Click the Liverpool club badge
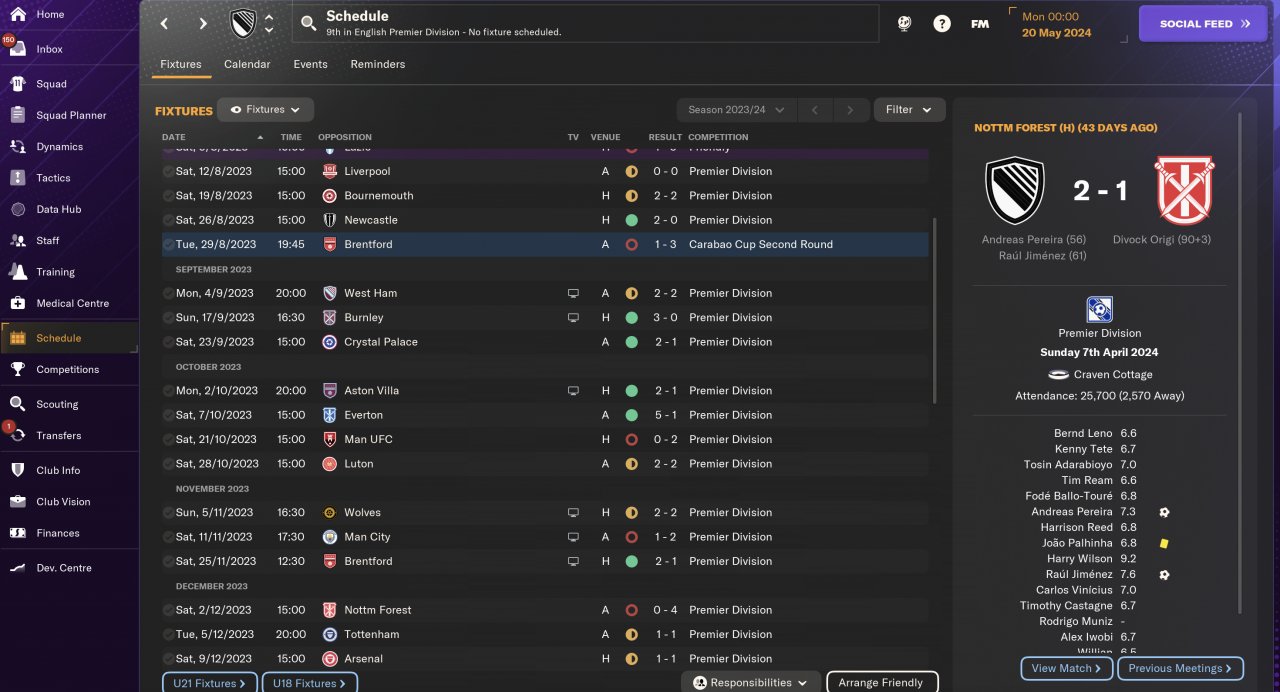 pyautogui.click(x=330, y=171)
